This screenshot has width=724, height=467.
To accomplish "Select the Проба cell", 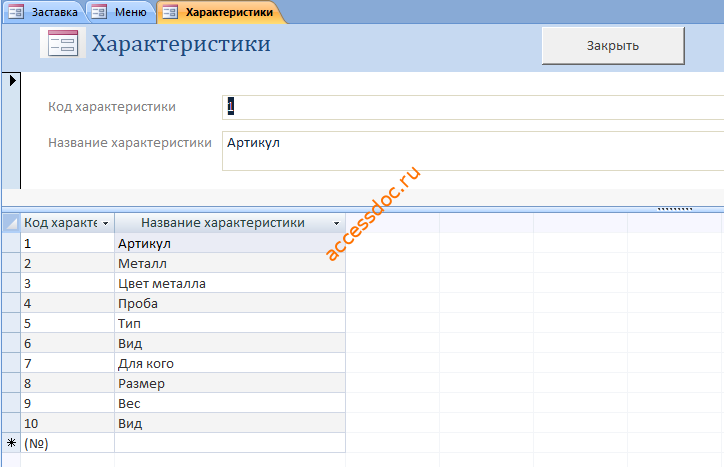I will [x=229, y=303].
